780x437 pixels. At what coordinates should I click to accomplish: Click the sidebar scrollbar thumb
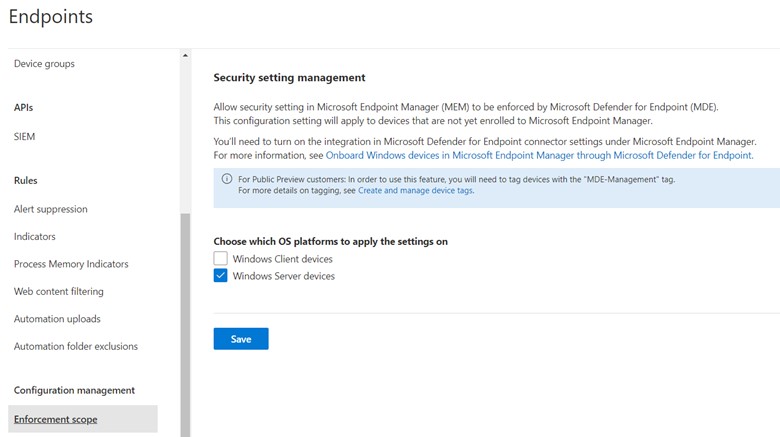click(185, 325)
